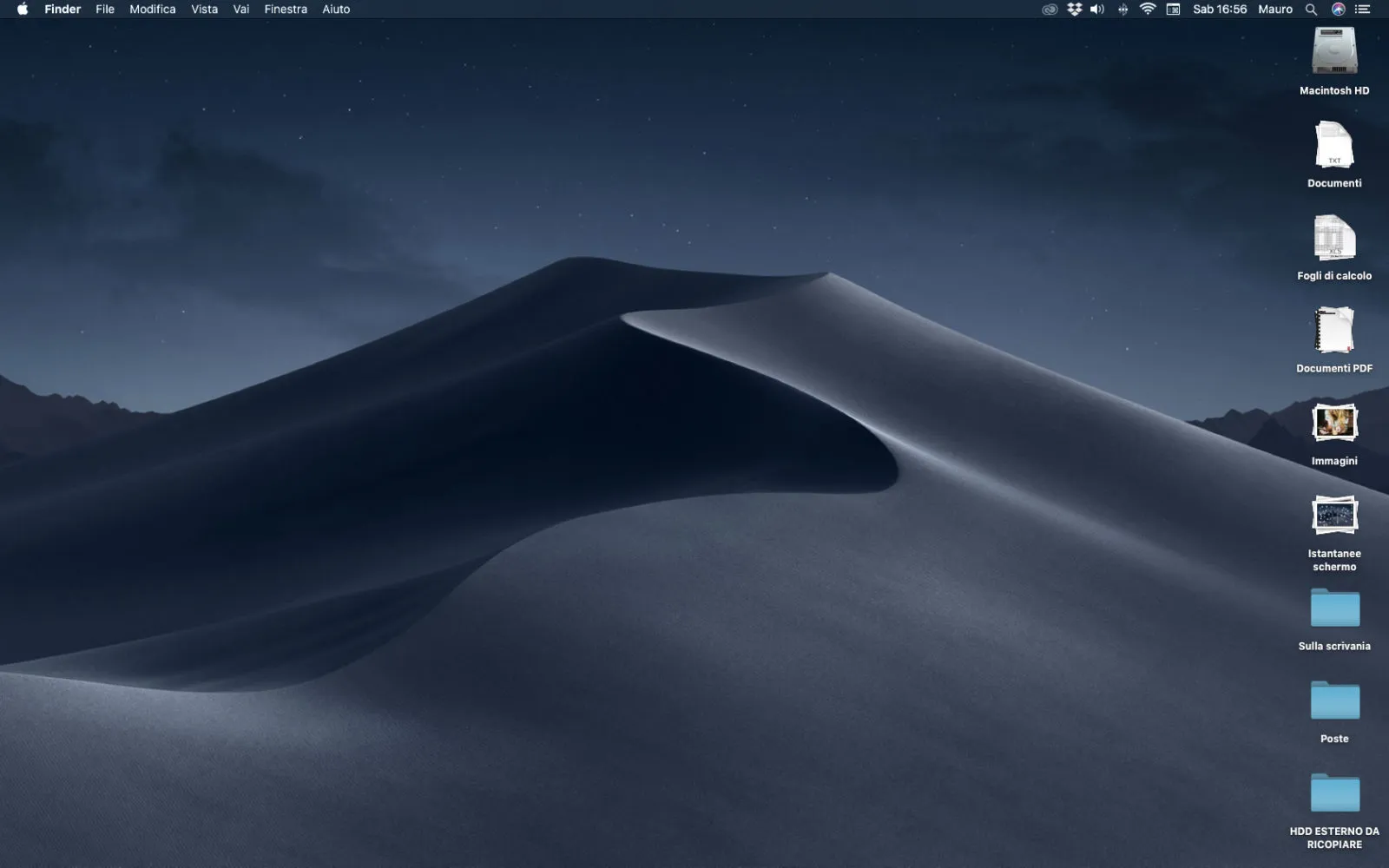The width and height of the screenshot is (1389, 868).
Task: Open Spotlight search
Action: coord(1312,9)
